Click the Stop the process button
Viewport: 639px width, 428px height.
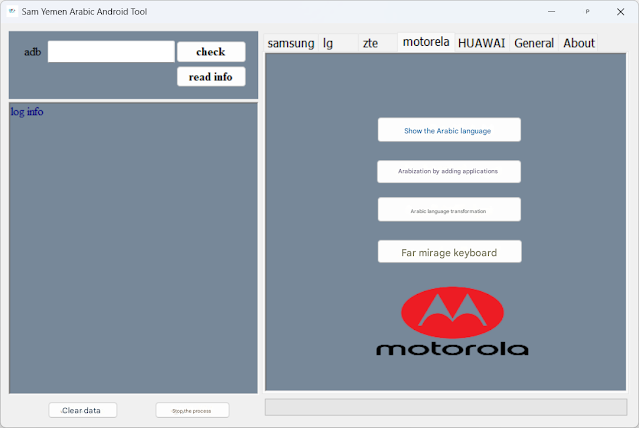pos(192,410)
